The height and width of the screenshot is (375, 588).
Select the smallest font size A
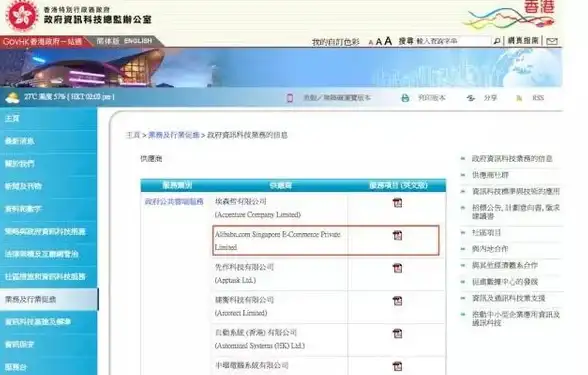[x=370, y=43]
